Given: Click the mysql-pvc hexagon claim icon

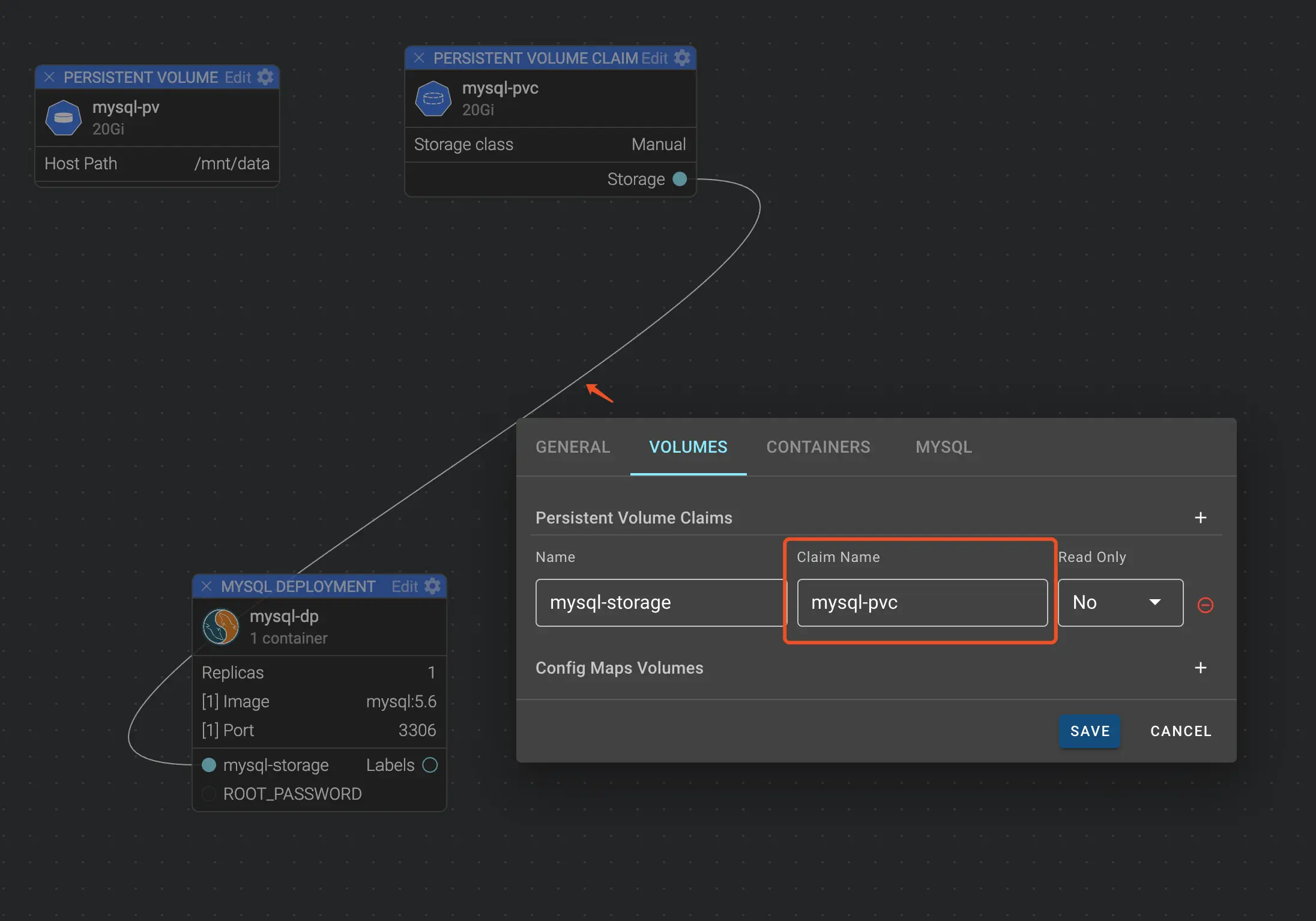Looking at the screenshot, I should [x=433, y=98].
